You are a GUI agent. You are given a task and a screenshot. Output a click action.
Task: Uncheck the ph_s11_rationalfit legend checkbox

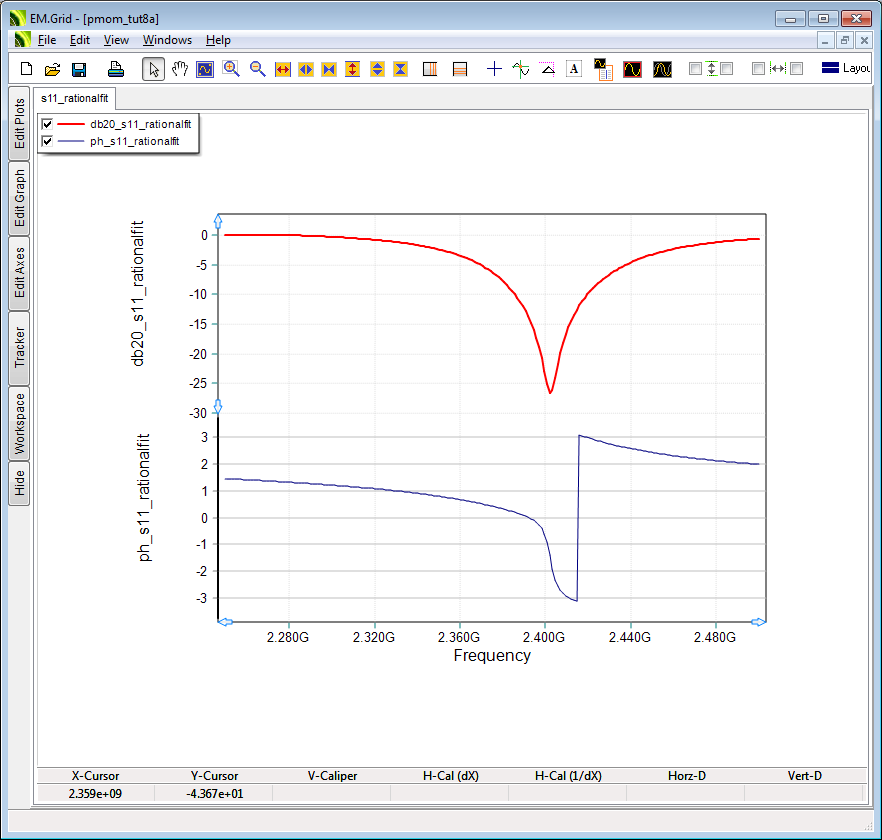tap(47, 142)
